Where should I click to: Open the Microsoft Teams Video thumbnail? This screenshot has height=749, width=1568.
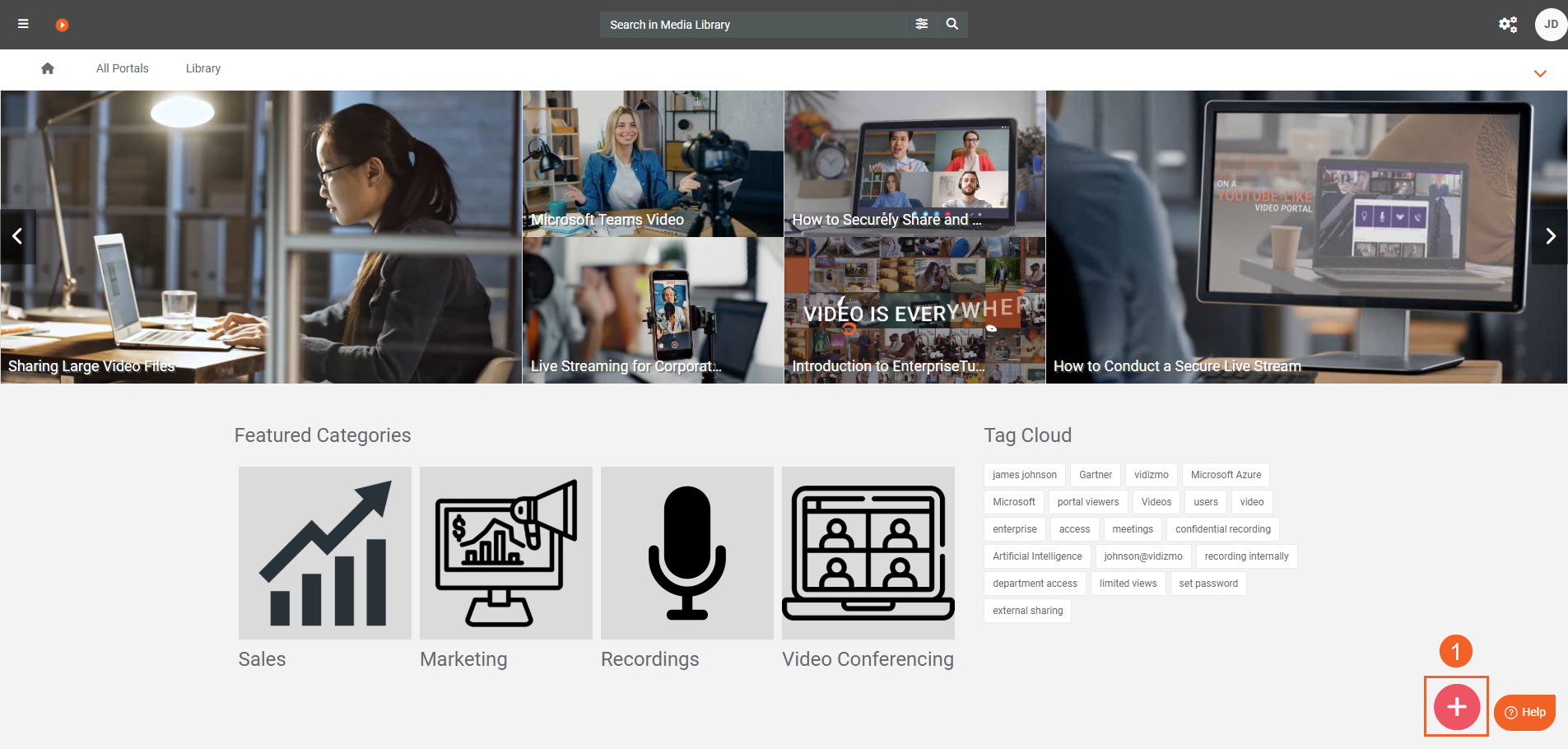pyautogui.click(x=653, y=164)
